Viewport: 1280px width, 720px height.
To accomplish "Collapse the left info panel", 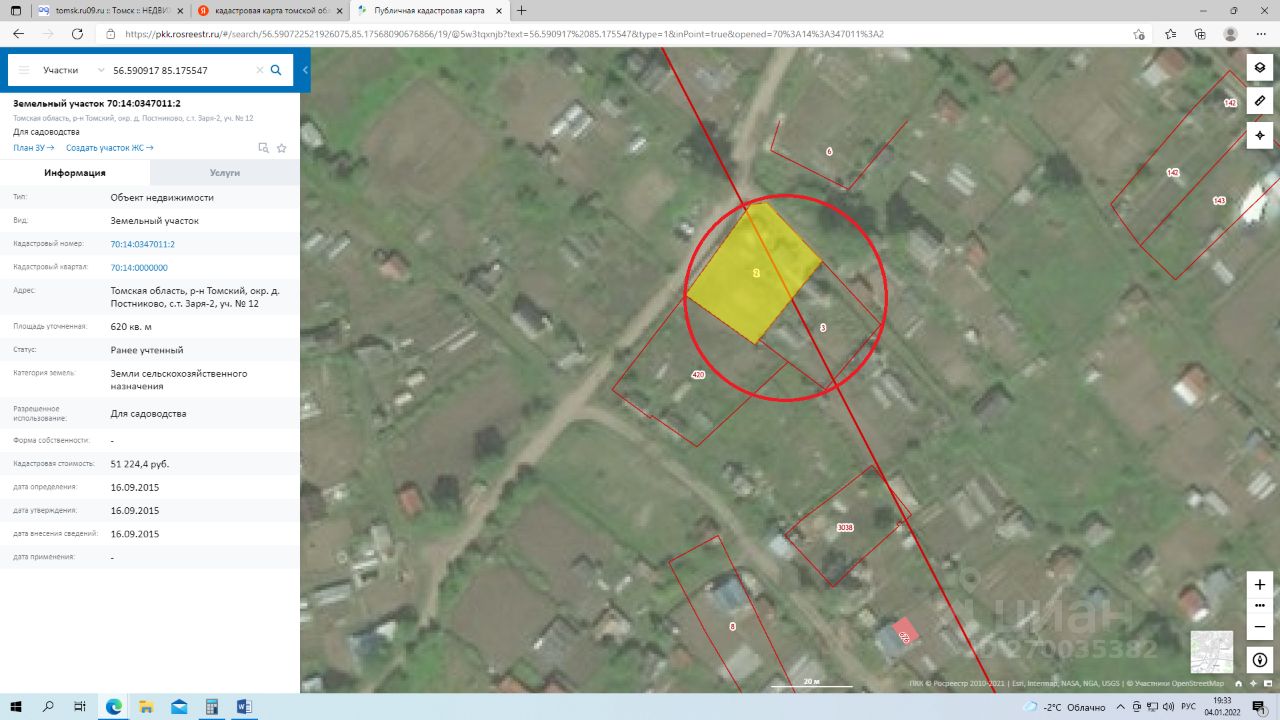I will pyautogui.click(x=305, y=71).
